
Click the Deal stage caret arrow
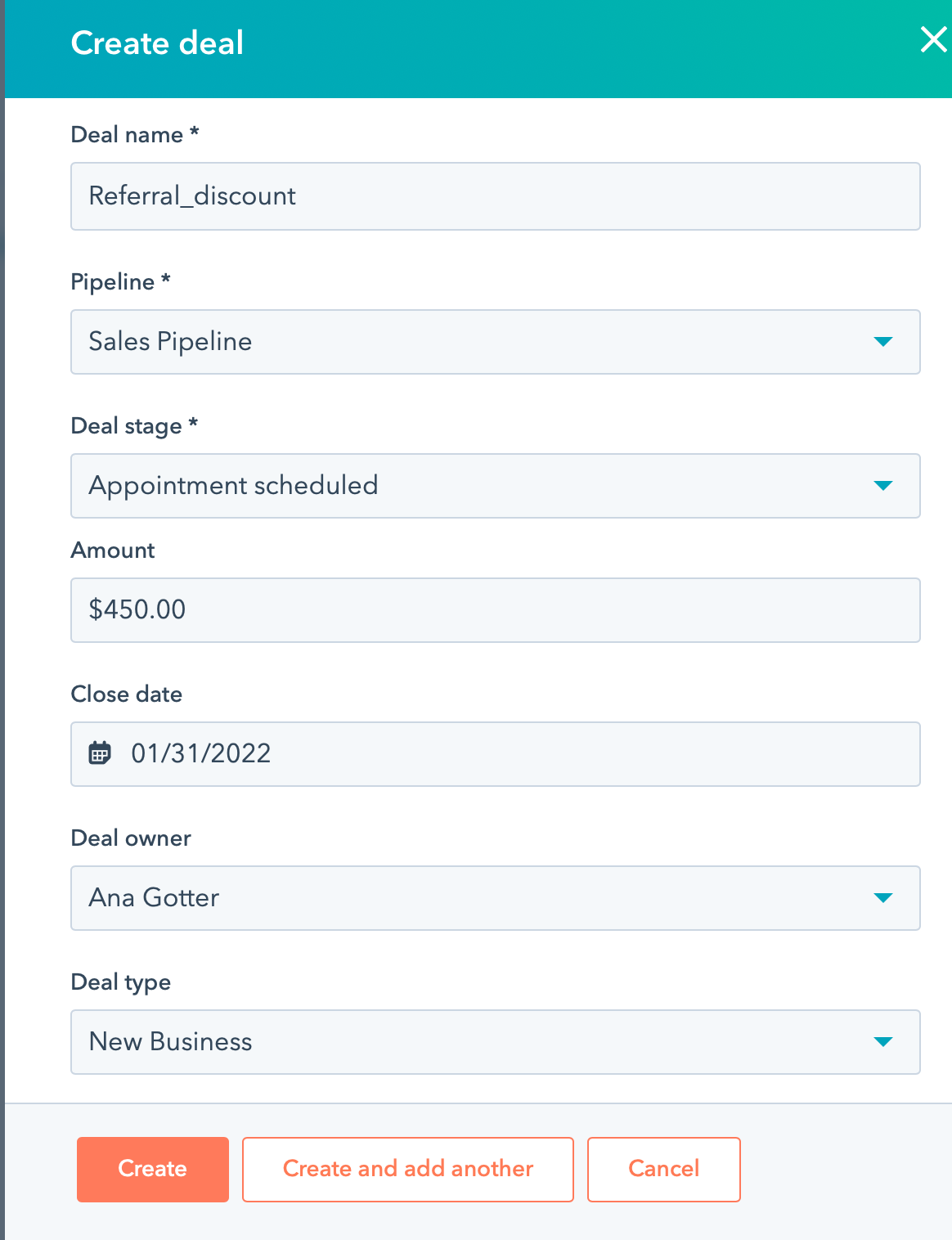[882, 486]
